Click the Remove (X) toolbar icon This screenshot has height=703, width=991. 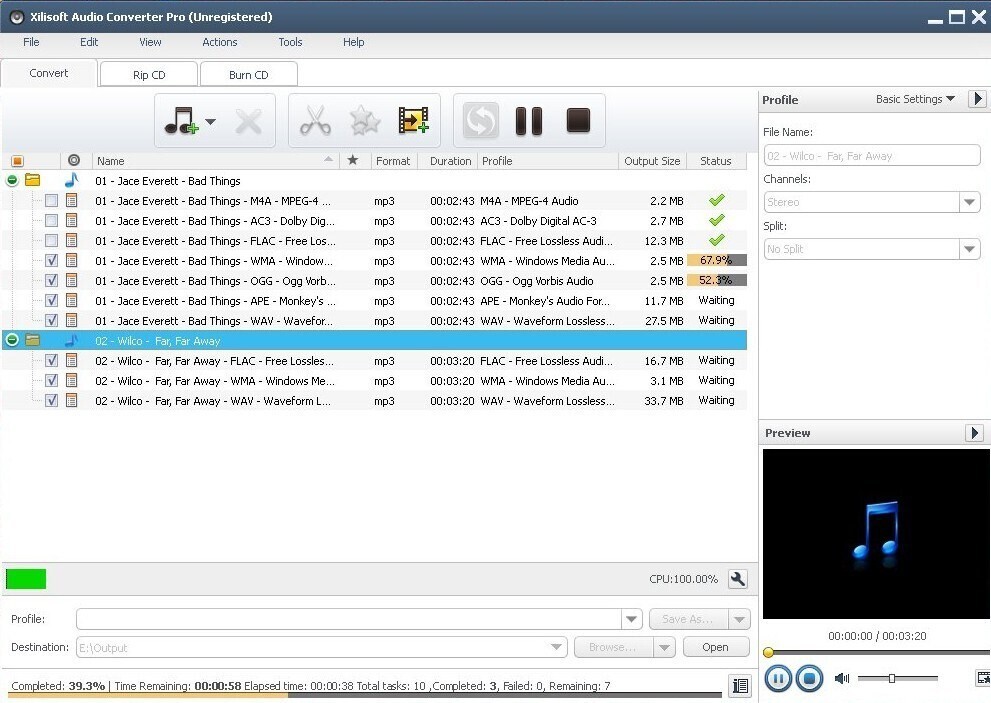click(248, 121)
